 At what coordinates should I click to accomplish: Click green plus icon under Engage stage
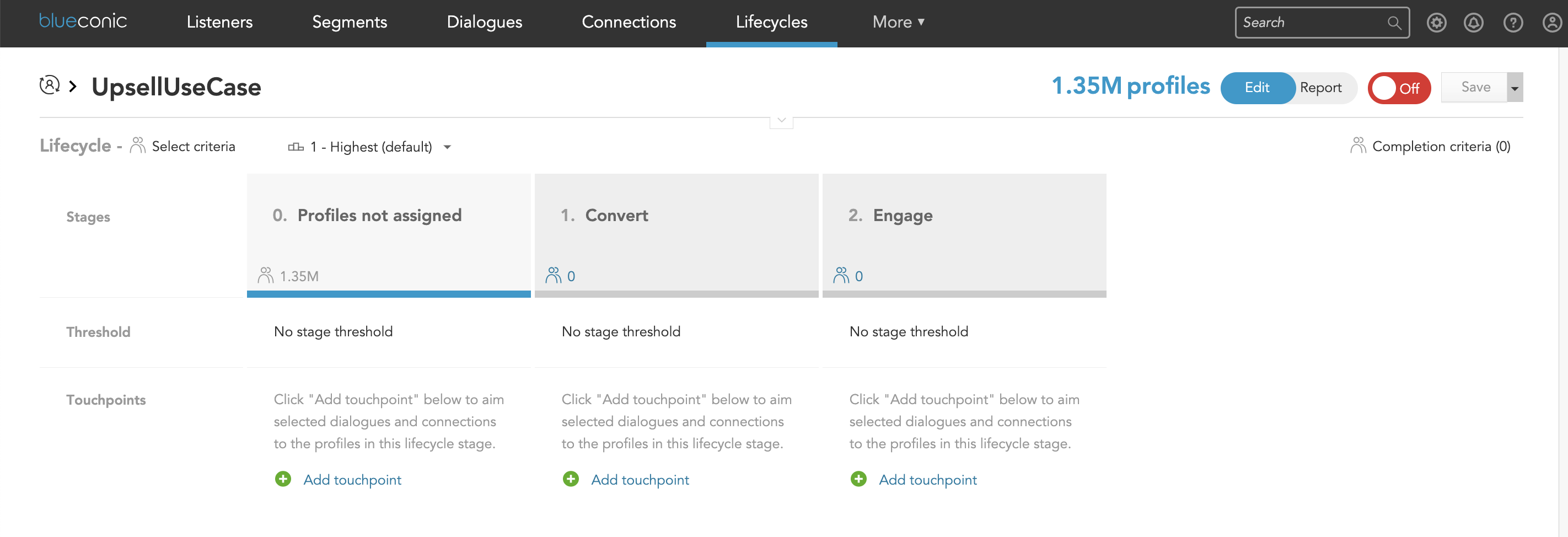859,479
